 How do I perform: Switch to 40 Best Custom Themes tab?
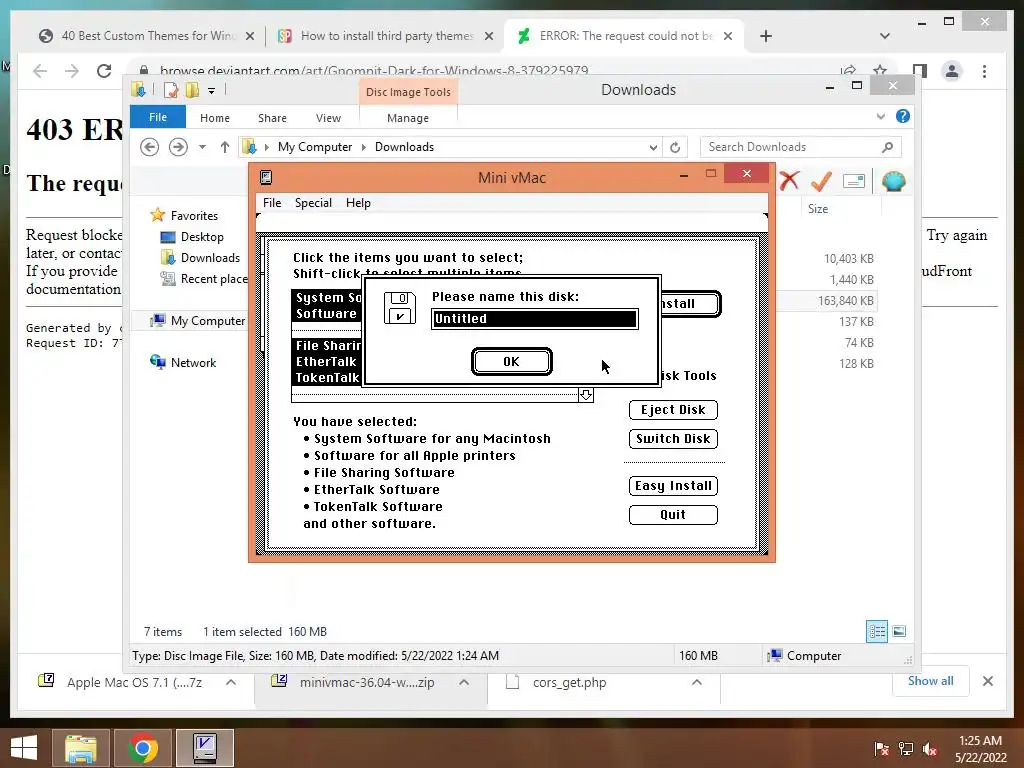[147, 36]
